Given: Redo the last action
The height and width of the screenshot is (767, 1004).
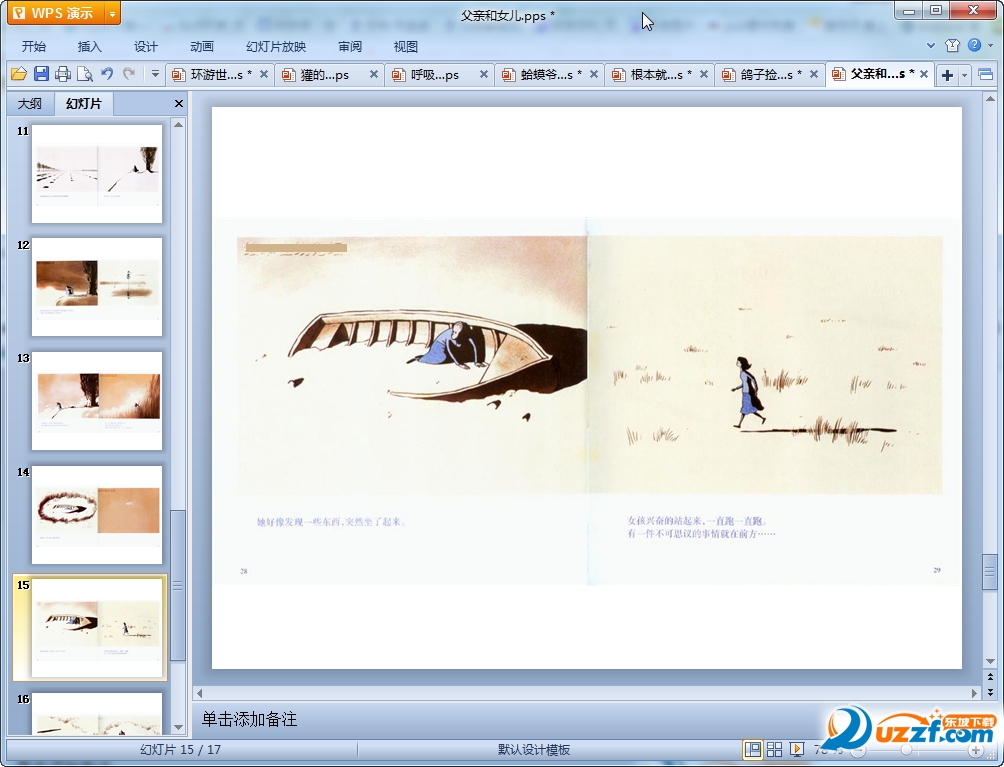Looking at the screenshot, I should (129, 74).
